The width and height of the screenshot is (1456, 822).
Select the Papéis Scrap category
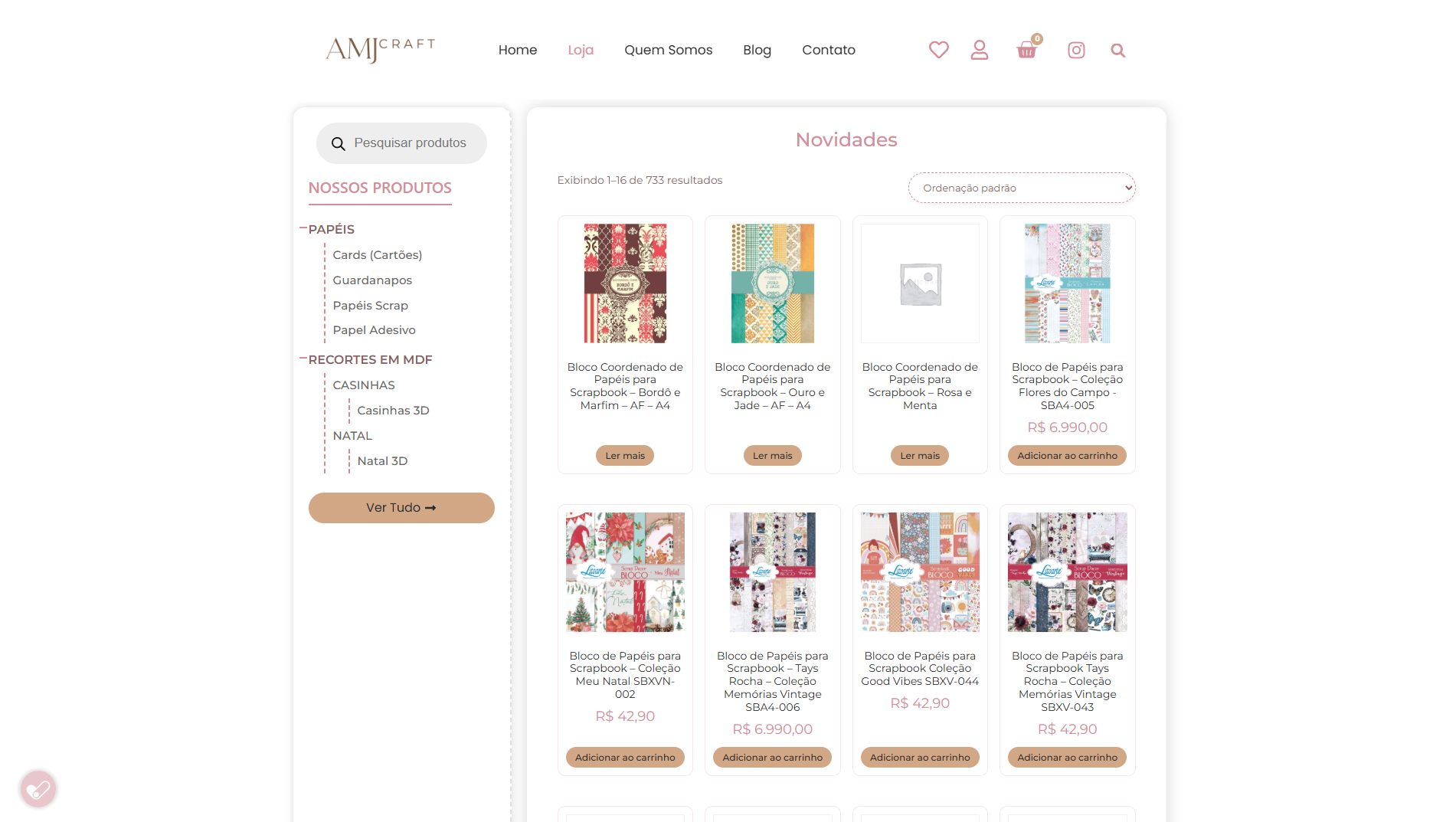[371, 306]
